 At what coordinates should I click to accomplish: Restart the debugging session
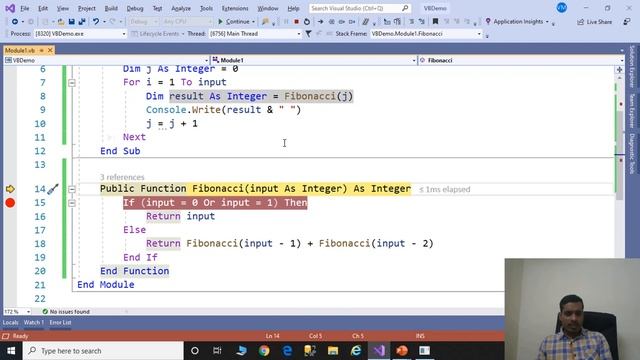(x=307, y=22)
